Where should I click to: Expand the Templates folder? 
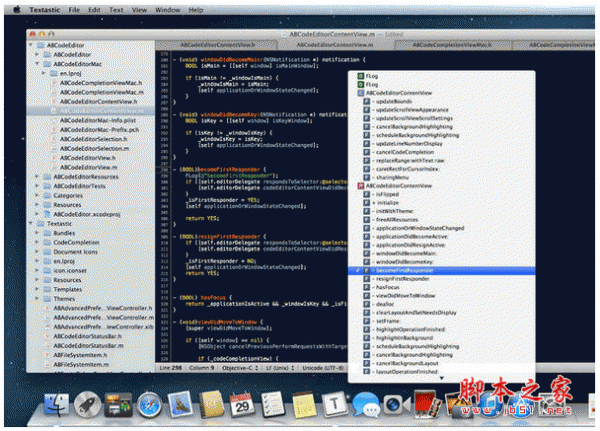click(x=37, y=289)
